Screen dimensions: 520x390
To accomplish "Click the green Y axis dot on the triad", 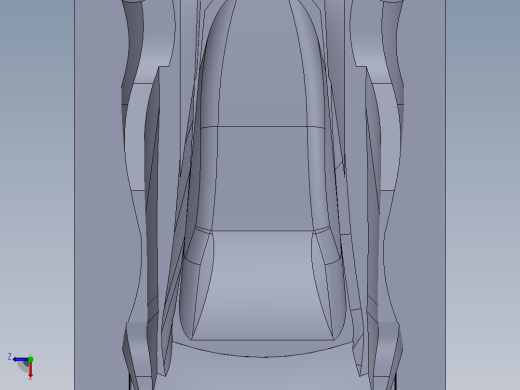I will (x=31, y=359).
